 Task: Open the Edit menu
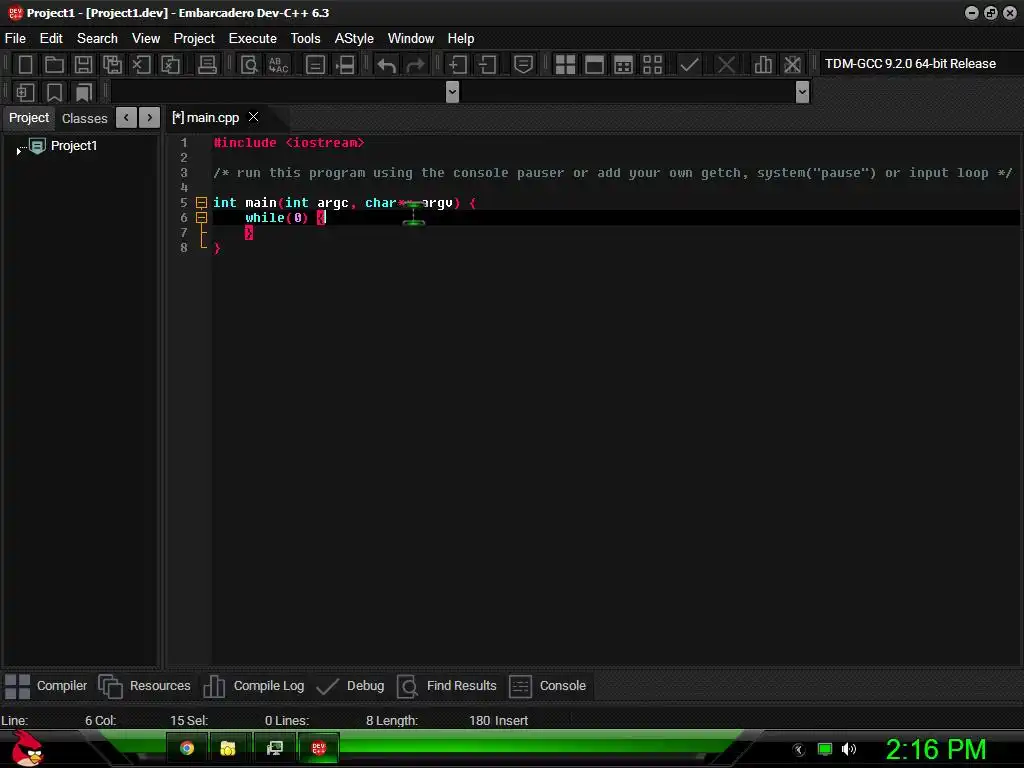51,39
